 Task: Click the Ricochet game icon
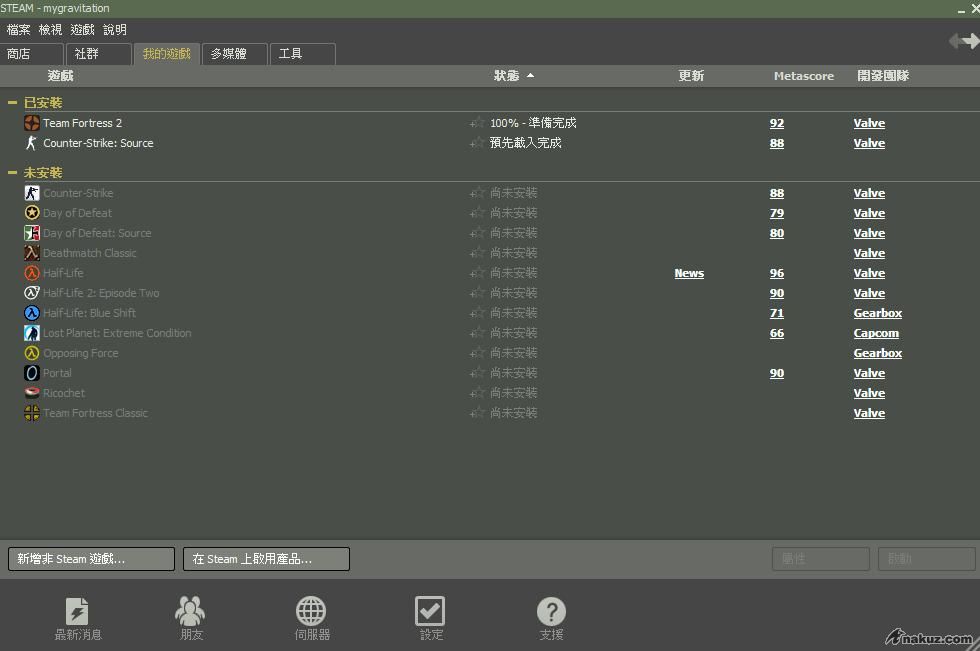click(x=32, y=393)
